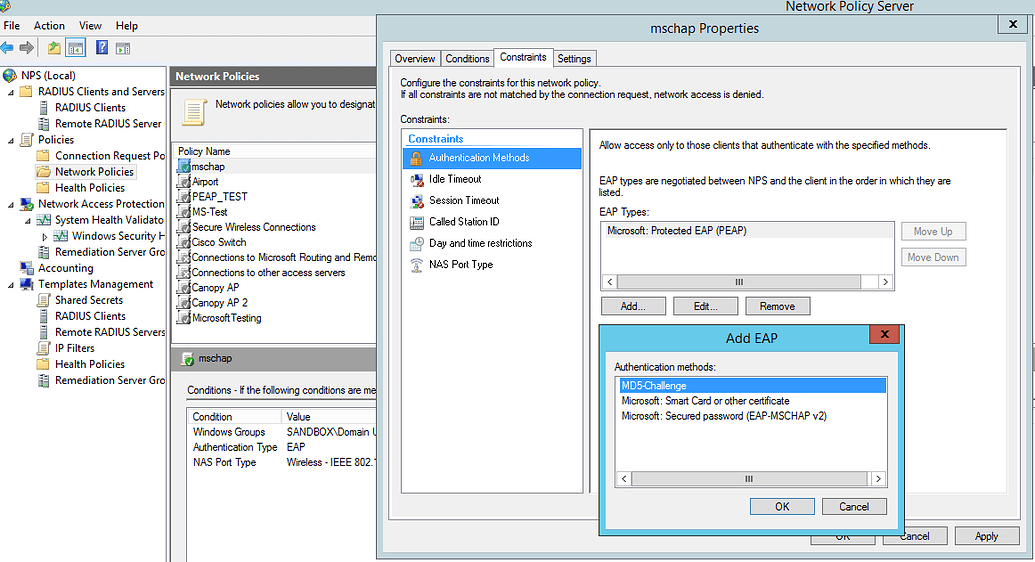Image resolution: width=1035 pixels, height=562 pixels.
Task: Select the Session Timeout constraint icon
Action: coord(417,201)
